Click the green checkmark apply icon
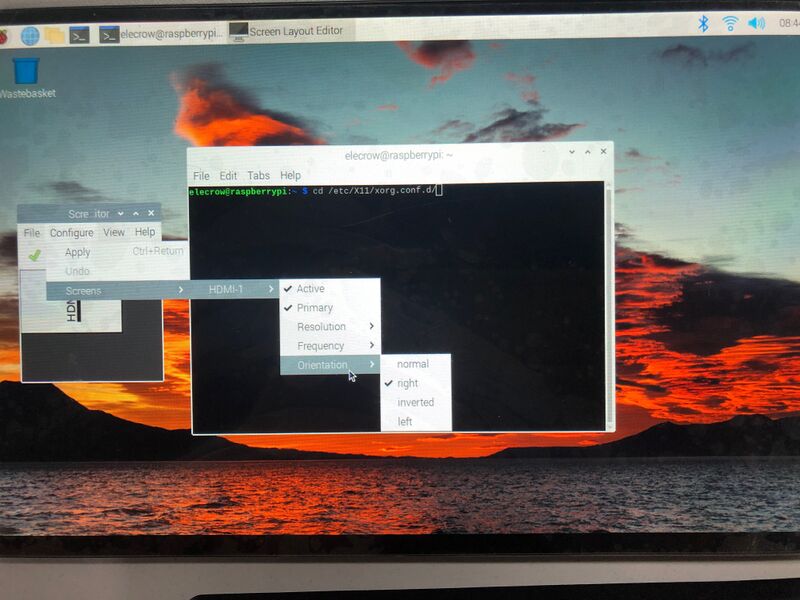Image resolution: width=800 pixels, height=600 pixels. [x=35, y=254]
